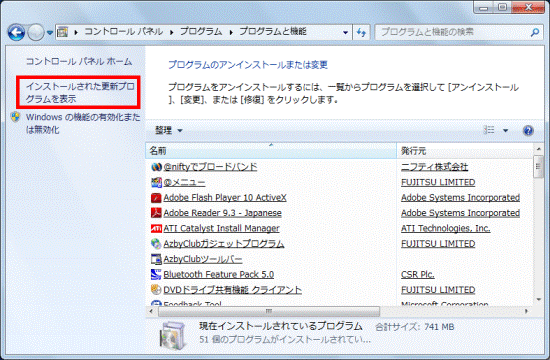Select DVDドライブ共有機能 クライアント icon
The width and height of the screenshot is (550, 360).
tap(156, 290)
